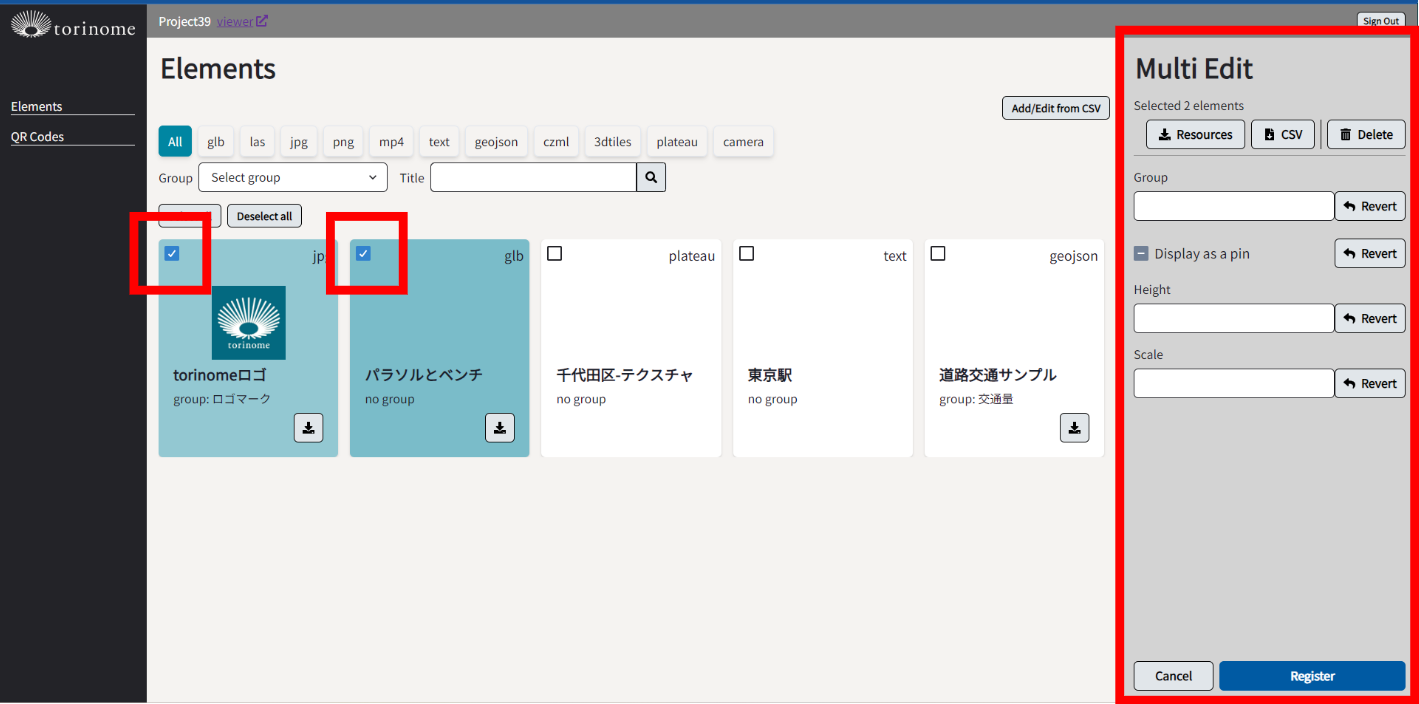
Task: Revert the Height field
Action: [1370, 319]
